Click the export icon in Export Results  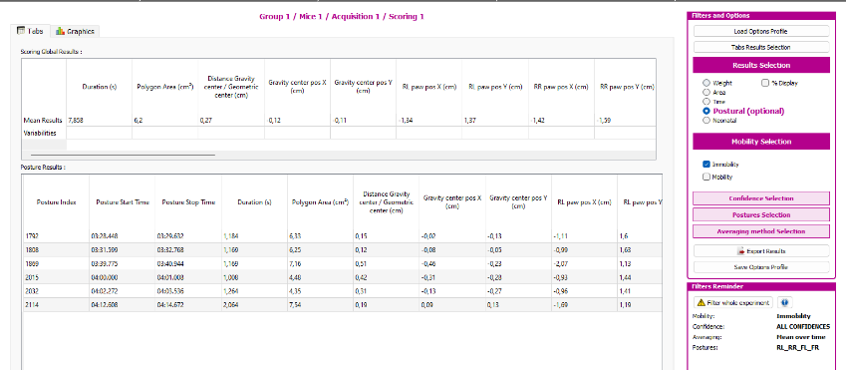click(x=742, y=251)
